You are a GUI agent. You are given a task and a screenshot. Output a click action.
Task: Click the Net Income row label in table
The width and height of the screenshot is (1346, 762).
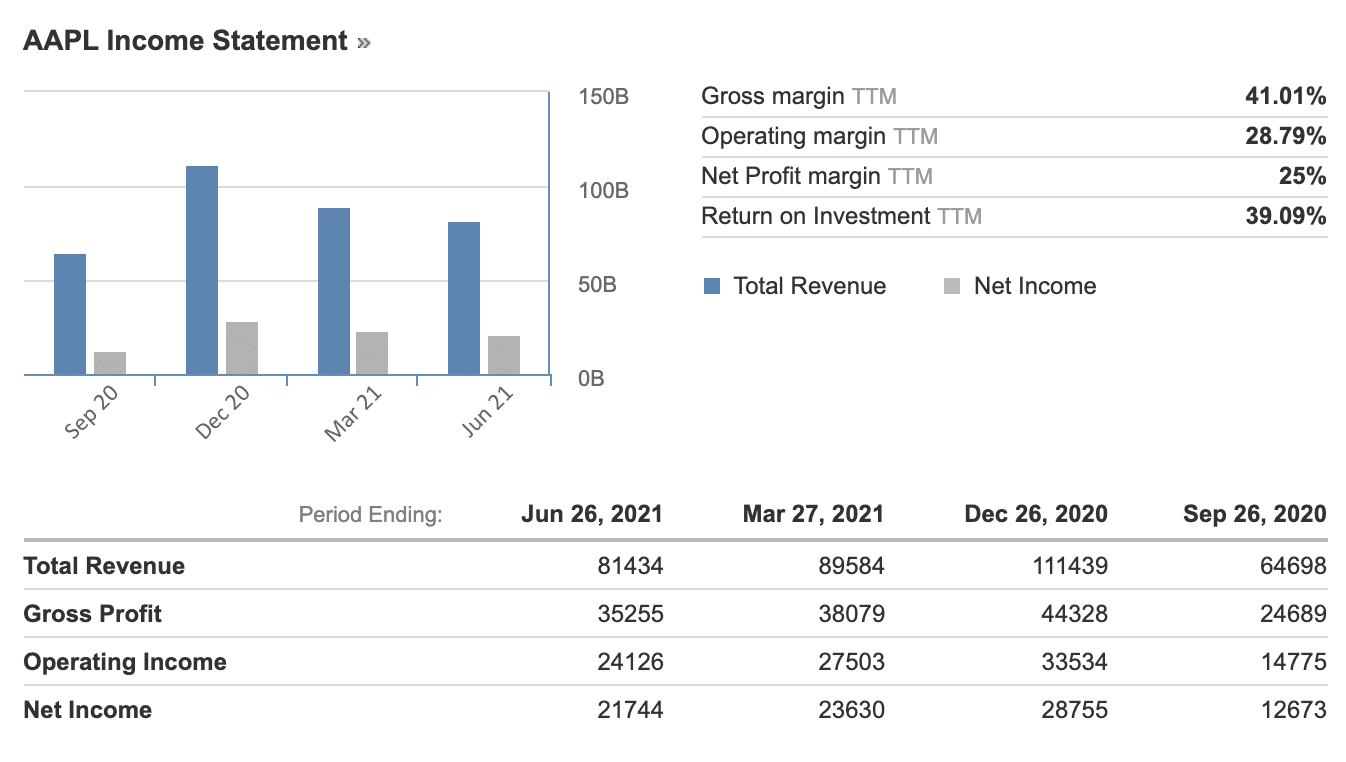click(88, 710)
